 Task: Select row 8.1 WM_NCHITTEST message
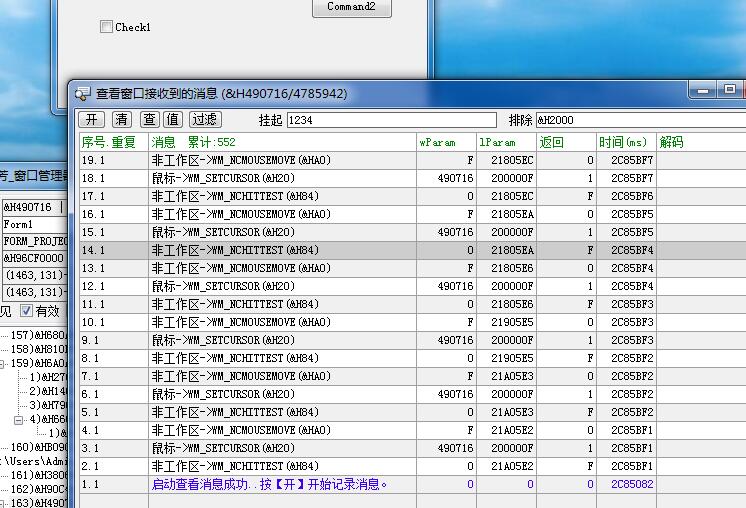coord(412,358)
